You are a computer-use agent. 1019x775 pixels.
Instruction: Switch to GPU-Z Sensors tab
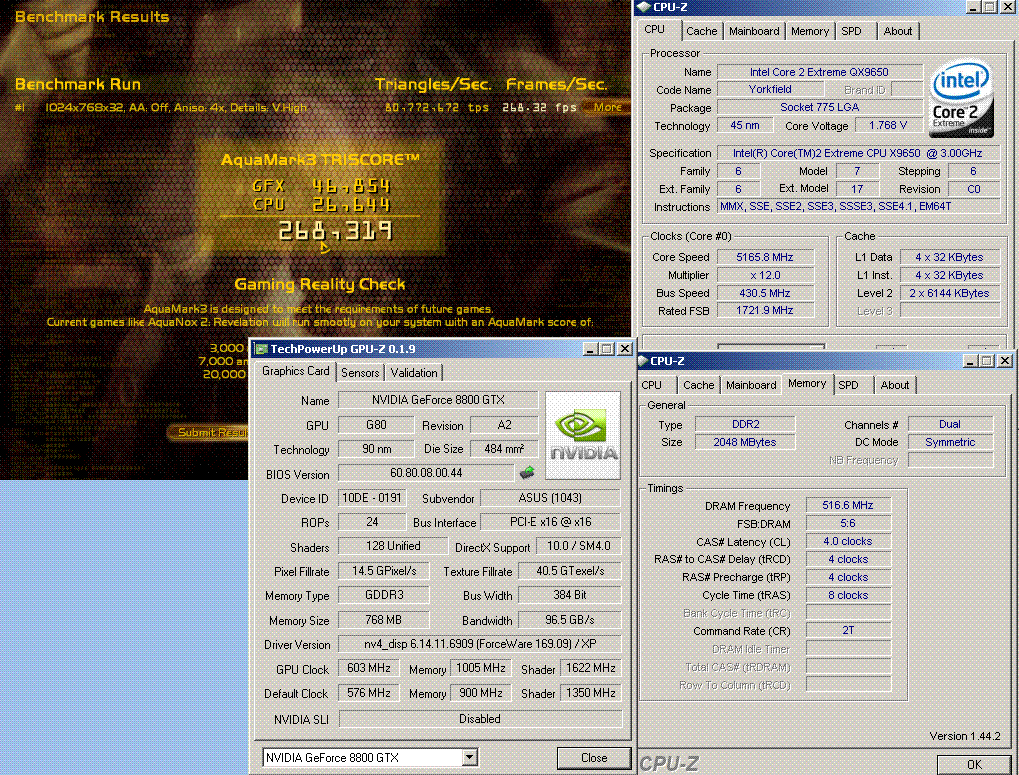[x=360, y=373]
